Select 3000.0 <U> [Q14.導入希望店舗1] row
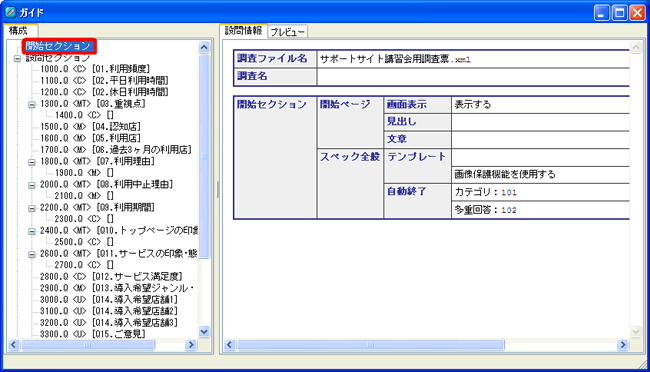Screen dimensions: 650x372 [109, 299]
